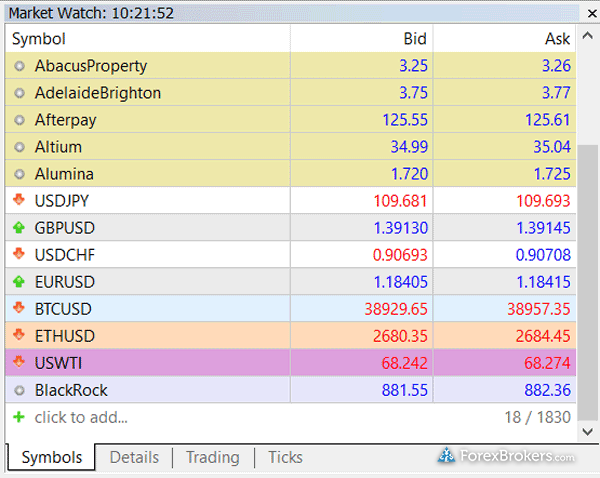Click USDJPY bid price 109.681
This screenshot has height=478, width=600.
400,201
